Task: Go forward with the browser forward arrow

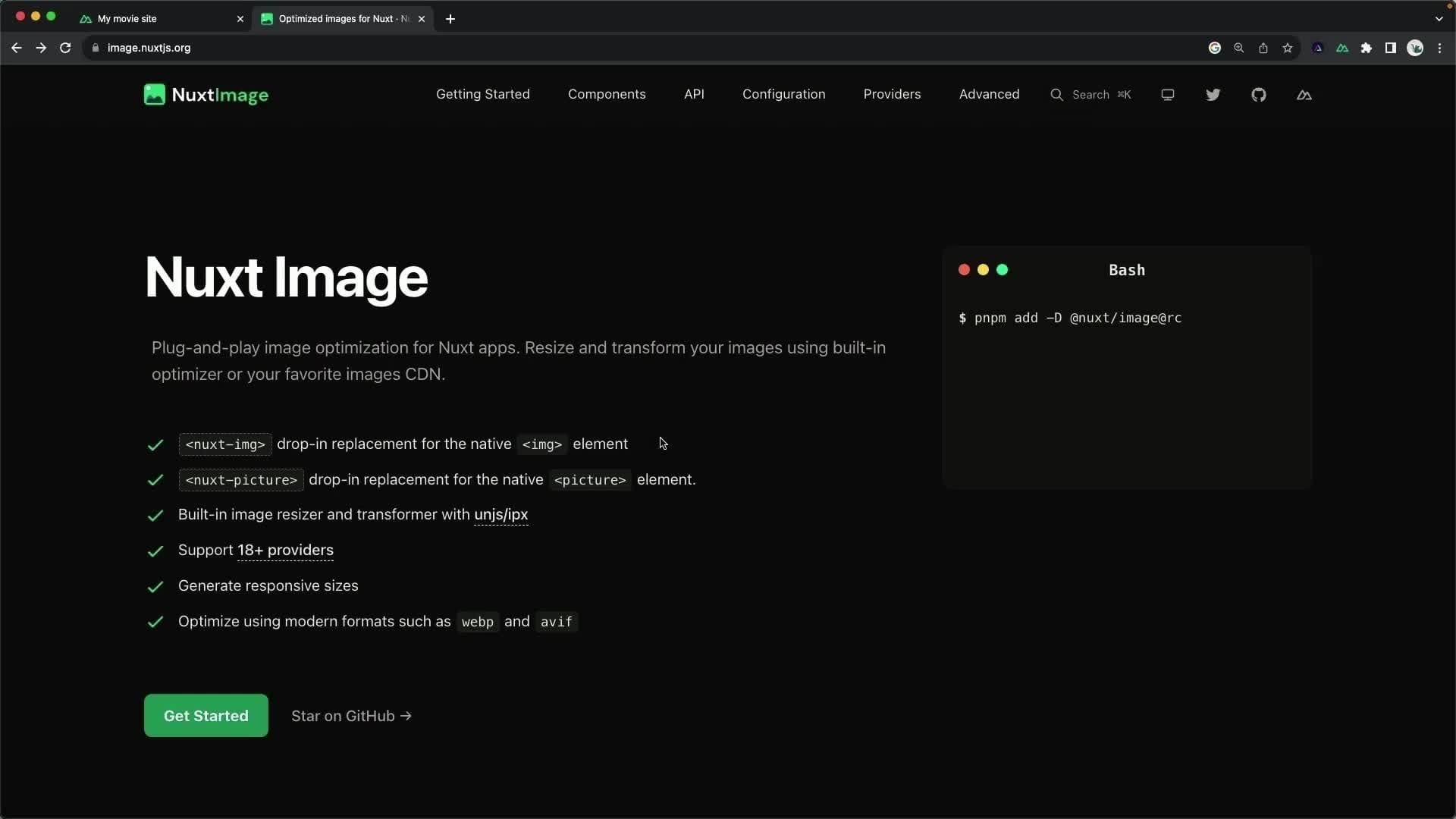Action: click(41, 48)
